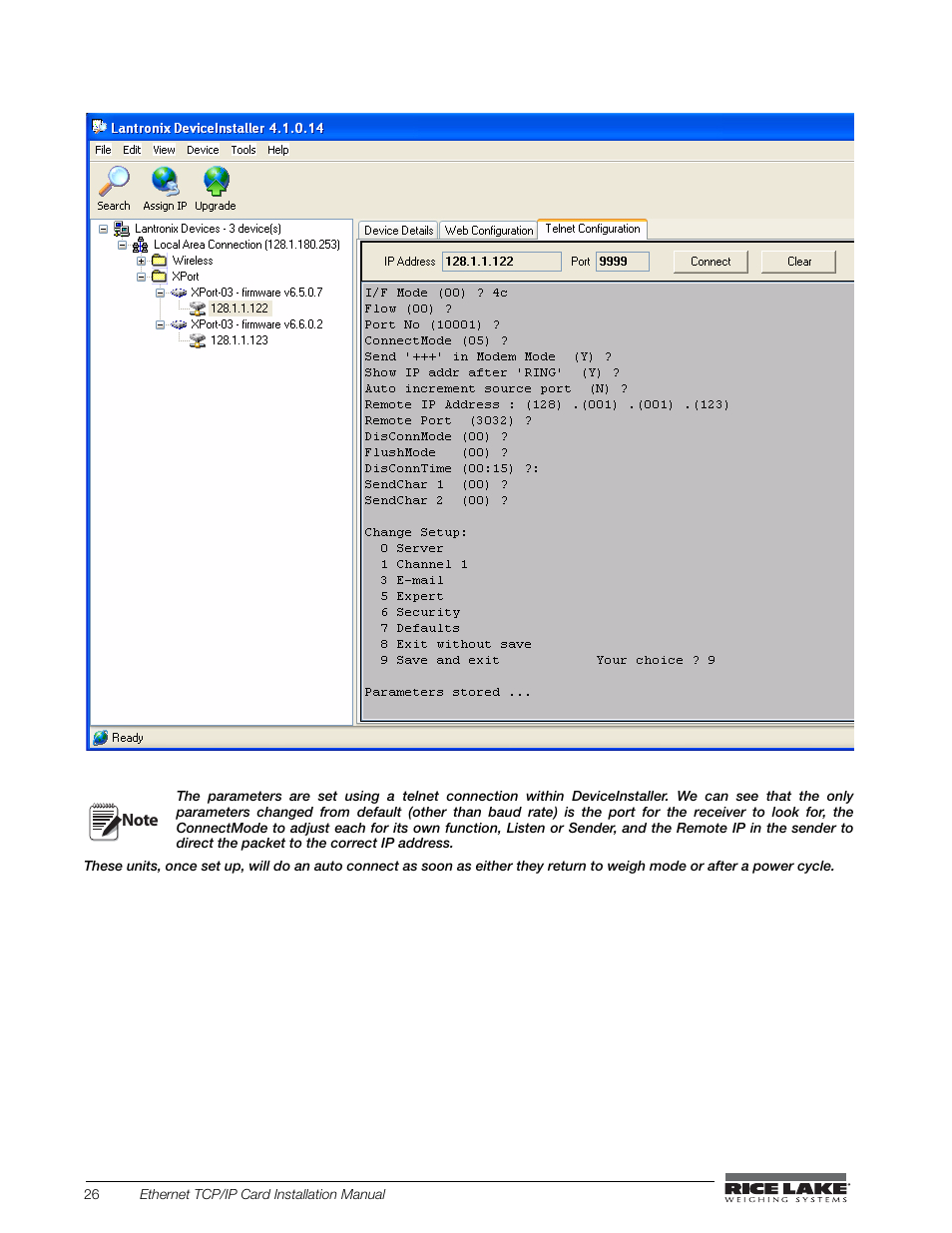This screenshot has width=952, height=1233.
Task: Open the View menu
Action: pos(164,150)
